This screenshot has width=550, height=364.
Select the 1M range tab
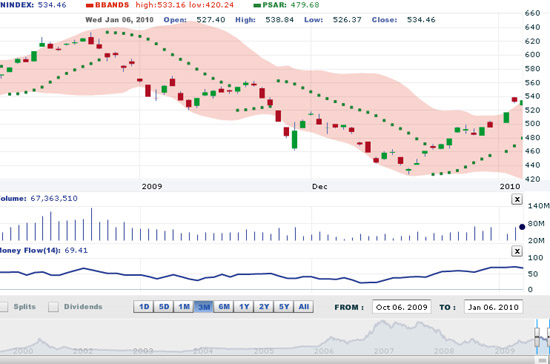click(x=184, y=307)
